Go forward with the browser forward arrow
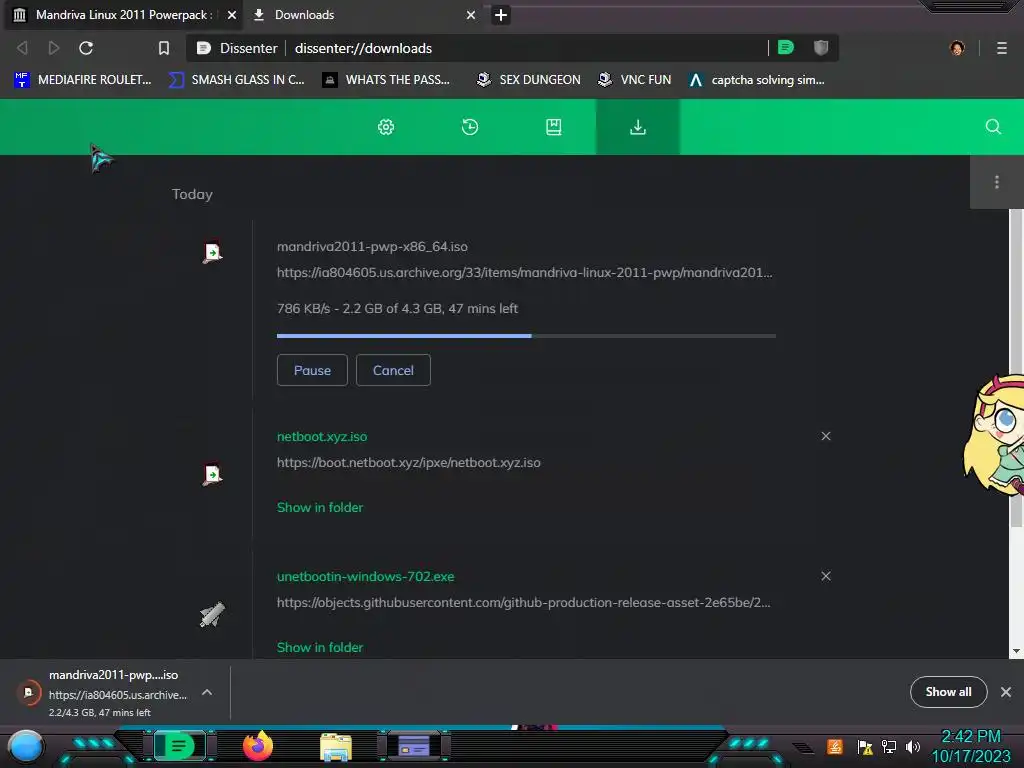The width and height of the screenshot is (1024, 768). point(54,48)
